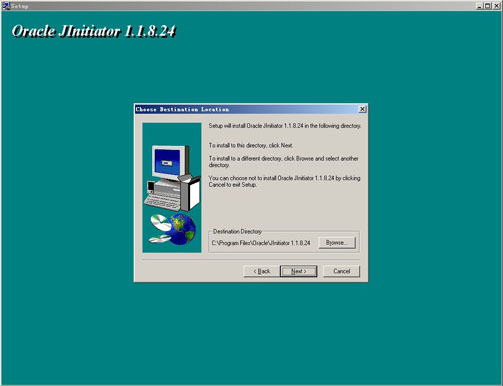The width and height of the screenshot is (503, 386).
Task: Click the C:\Program Files\Oracle destination path
Action: (x=261, y=243)
